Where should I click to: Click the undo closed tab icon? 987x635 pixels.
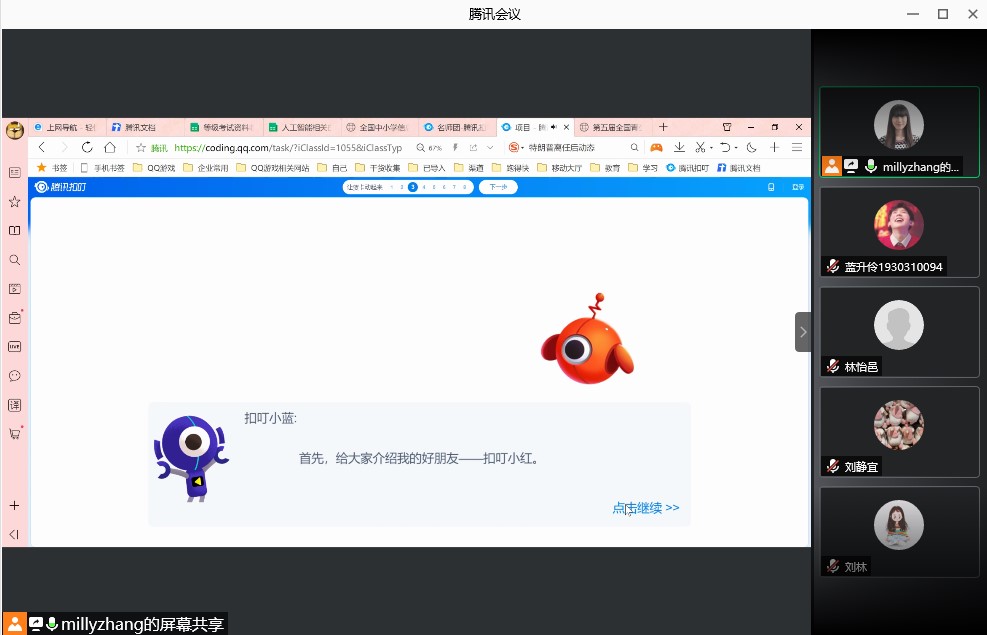725,147
